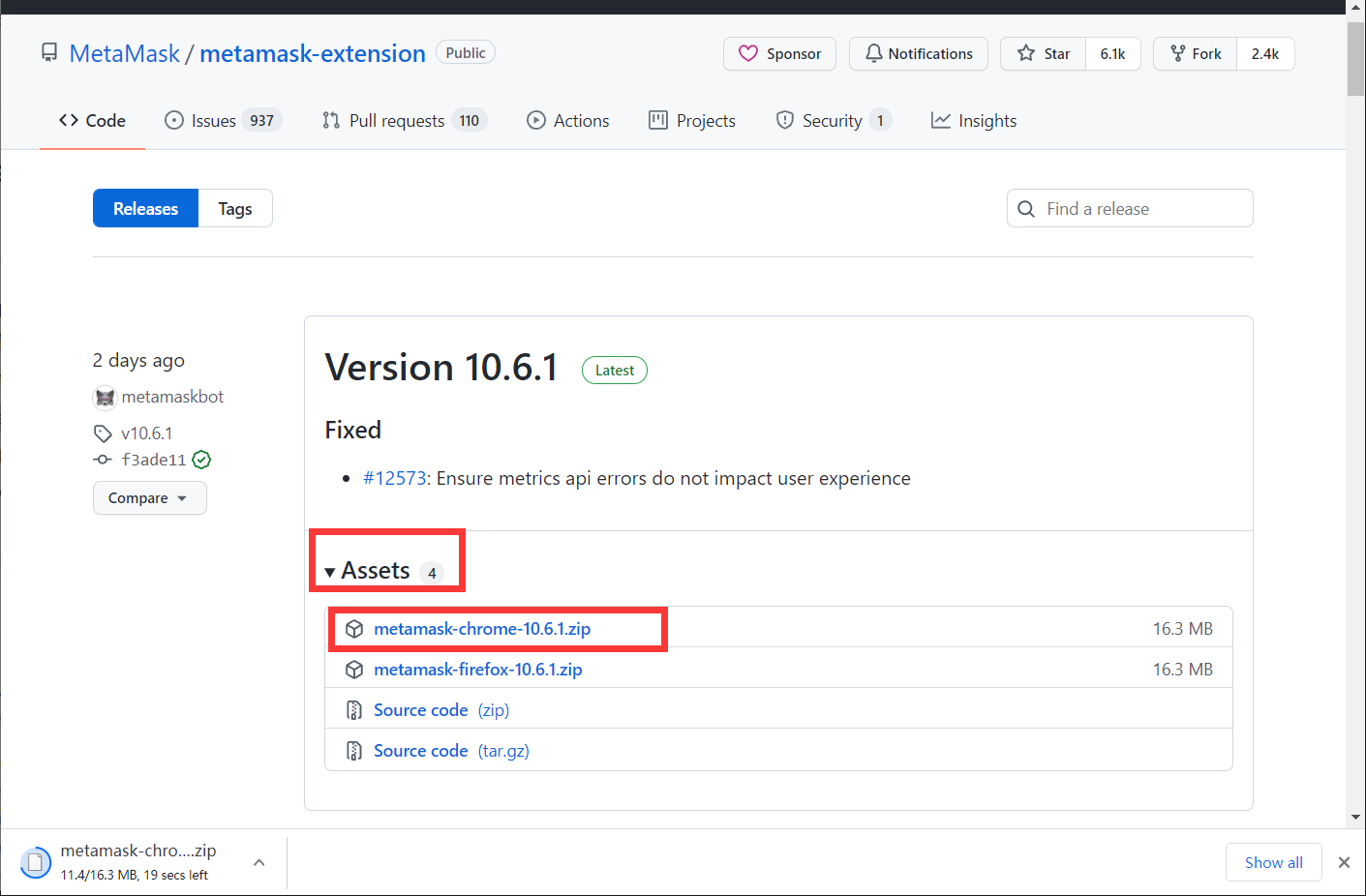The width and height of the screenshot is (1366, 896).
Task: Open the Security tab
Action: (834, 121)
